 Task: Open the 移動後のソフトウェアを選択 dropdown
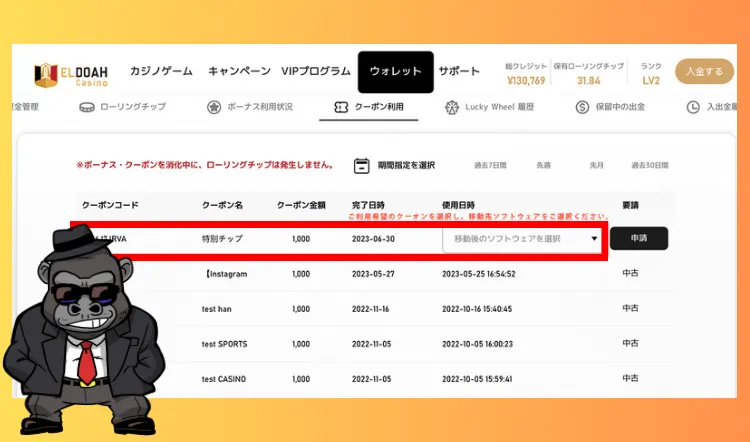click(522, 239)
